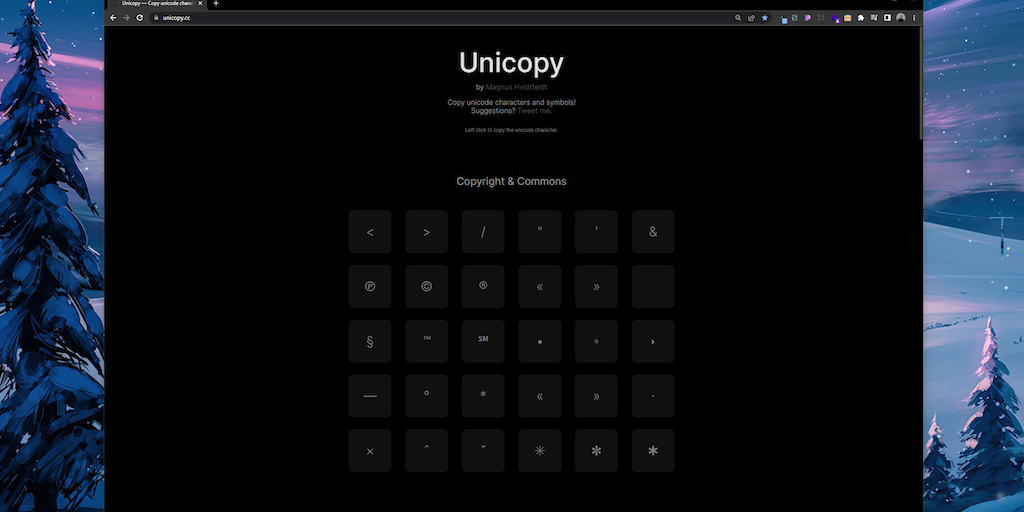The image size is (1024, 512).
Task: Go forward in the browser
Action: 126,18
